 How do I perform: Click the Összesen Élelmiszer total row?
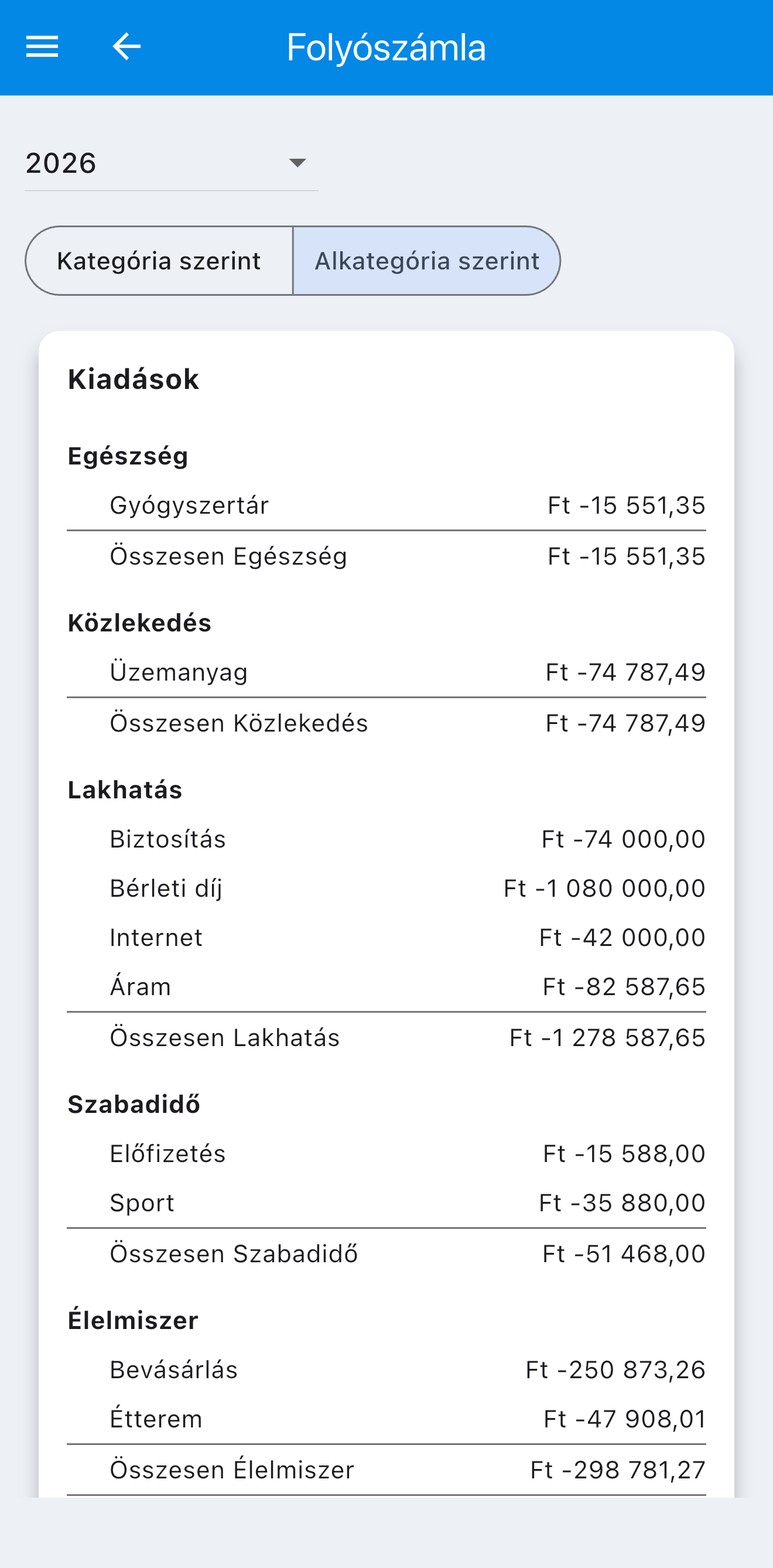(x=386, y=1470)
